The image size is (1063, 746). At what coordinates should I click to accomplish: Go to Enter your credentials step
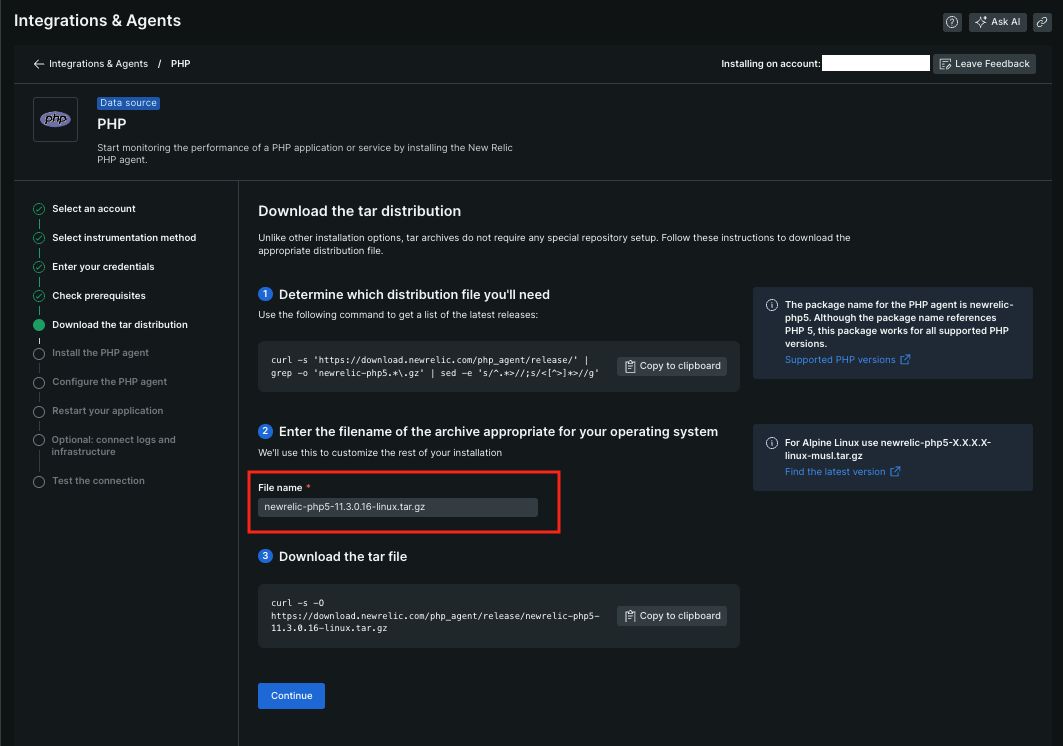[x=103, y=267]
